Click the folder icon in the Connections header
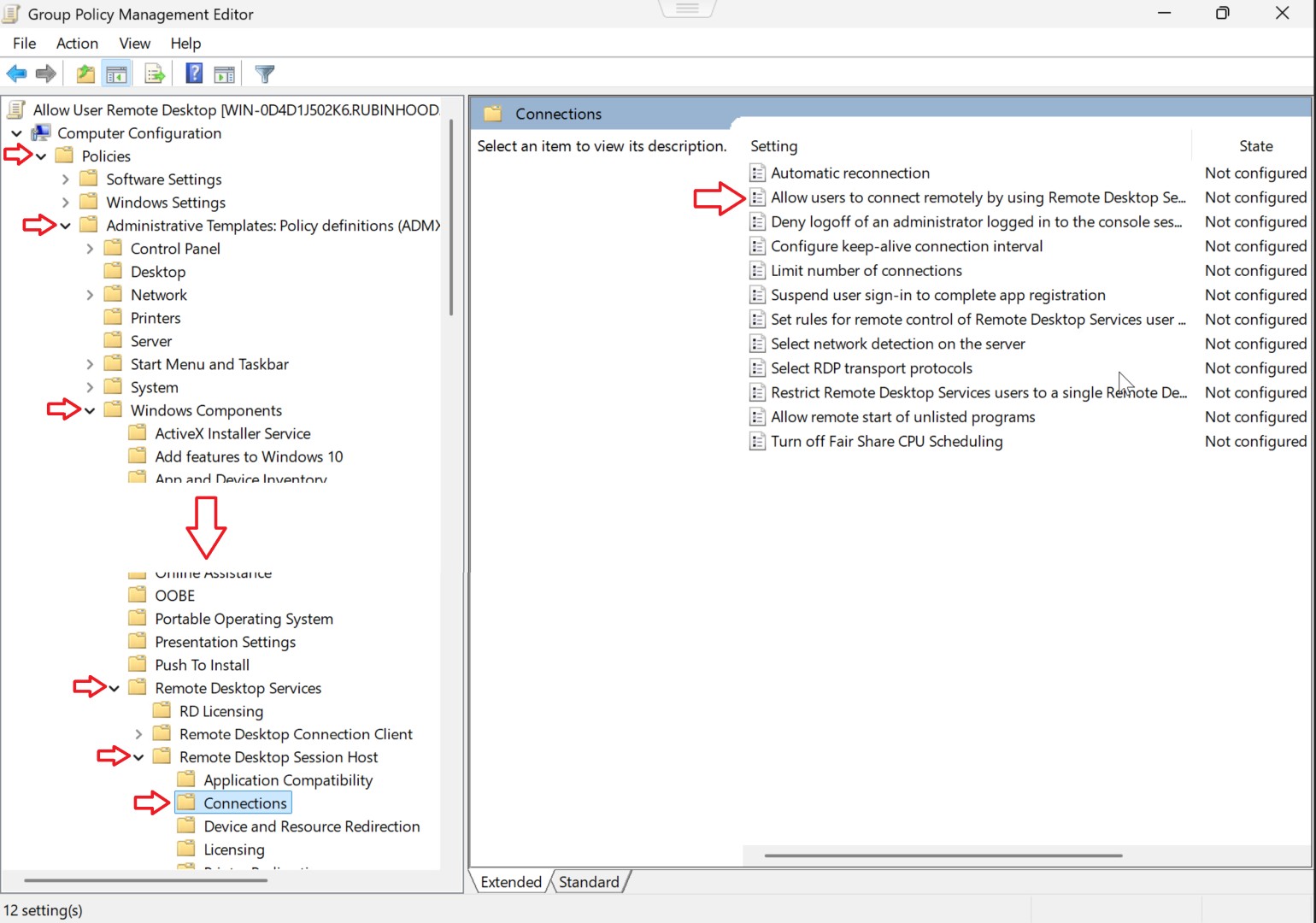This screenshot has width=1316, height=923. (x=492, y=114)
